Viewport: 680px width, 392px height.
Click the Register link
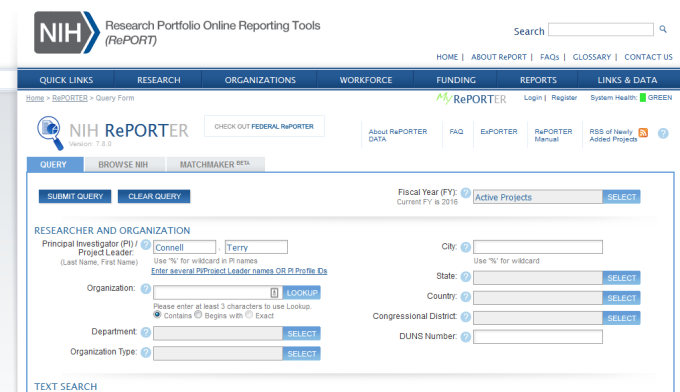(564, 98)
